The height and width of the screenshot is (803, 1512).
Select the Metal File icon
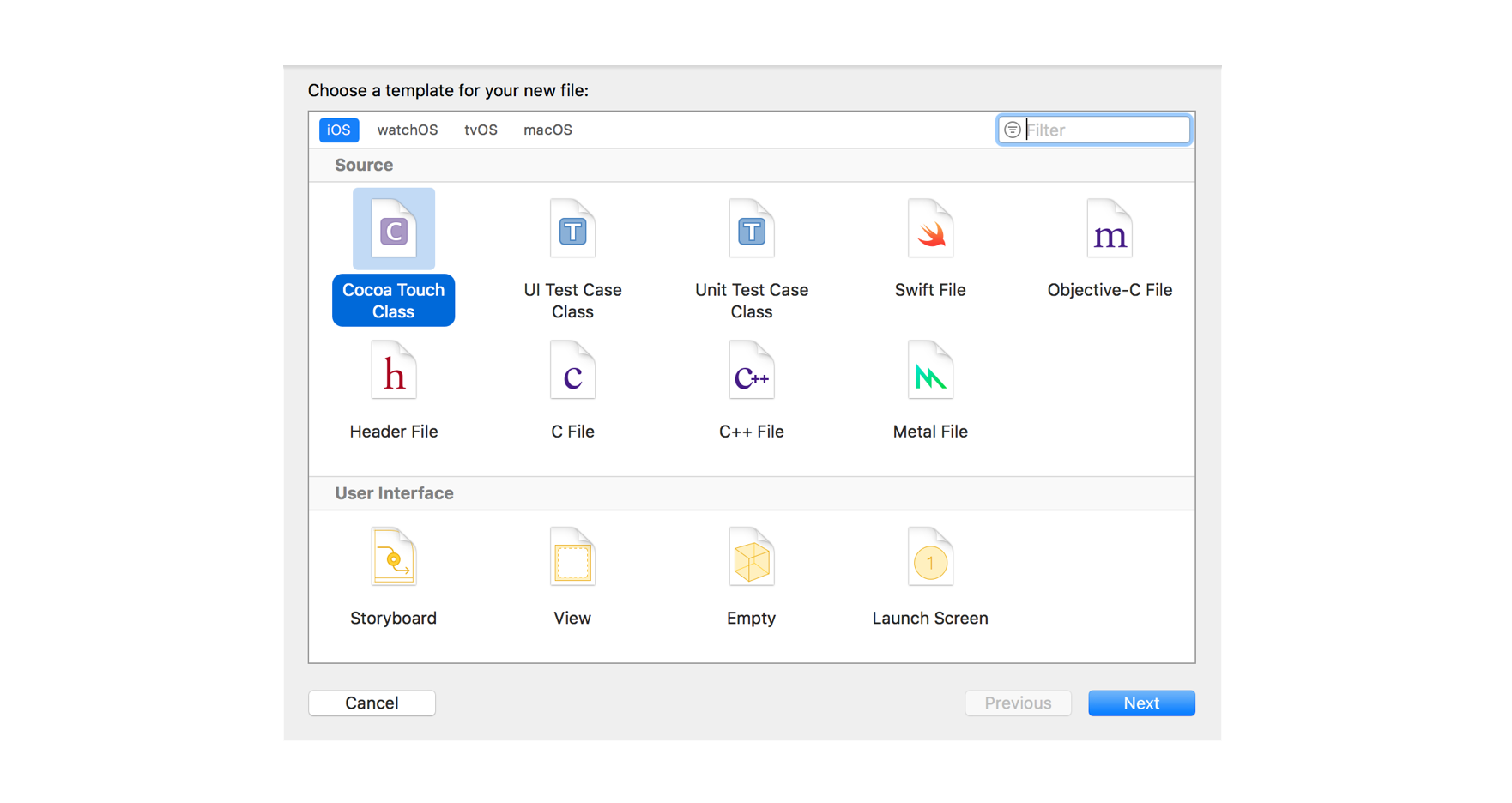(x=930, y=370)
